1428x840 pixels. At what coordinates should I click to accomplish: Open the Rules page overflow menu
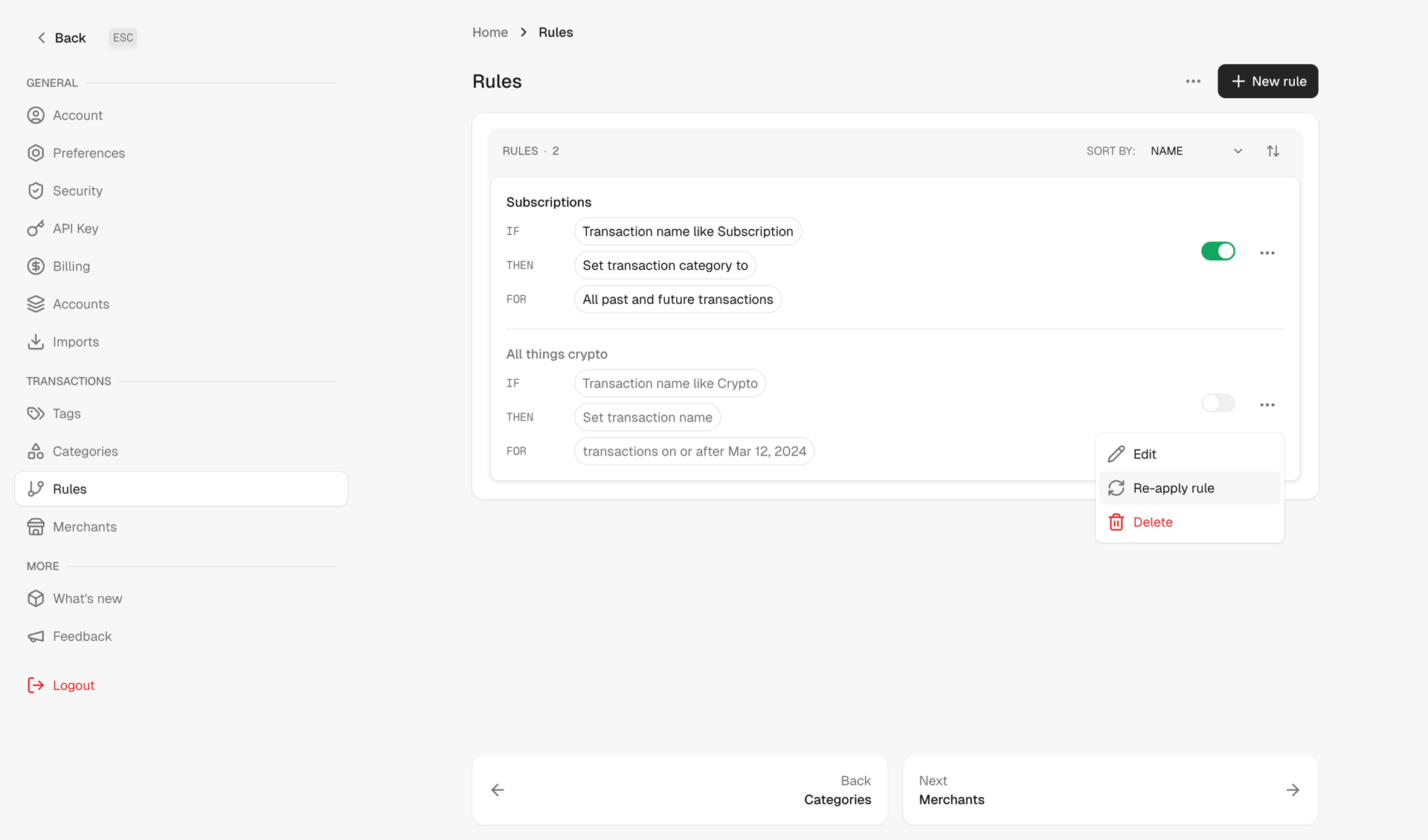(x=1192, y=81)
